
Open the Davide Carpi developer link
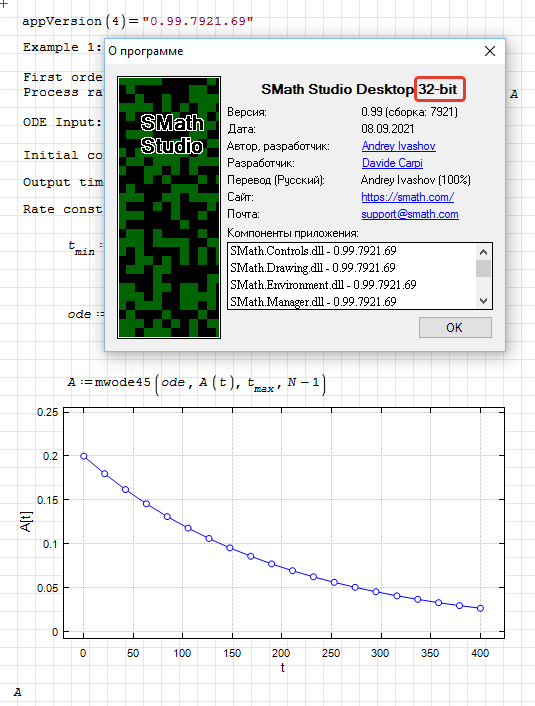tap(392, 163)
